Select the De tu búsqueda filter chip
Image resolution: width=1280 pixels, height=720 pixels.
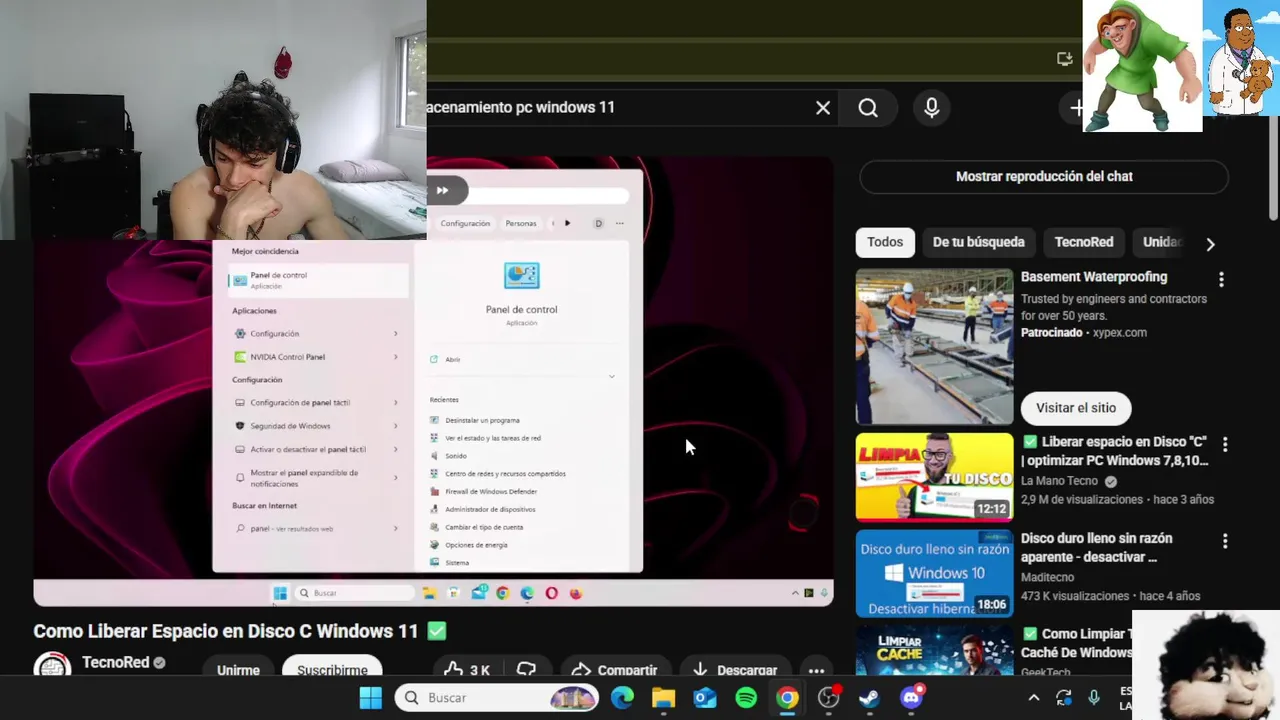[979, 242]
